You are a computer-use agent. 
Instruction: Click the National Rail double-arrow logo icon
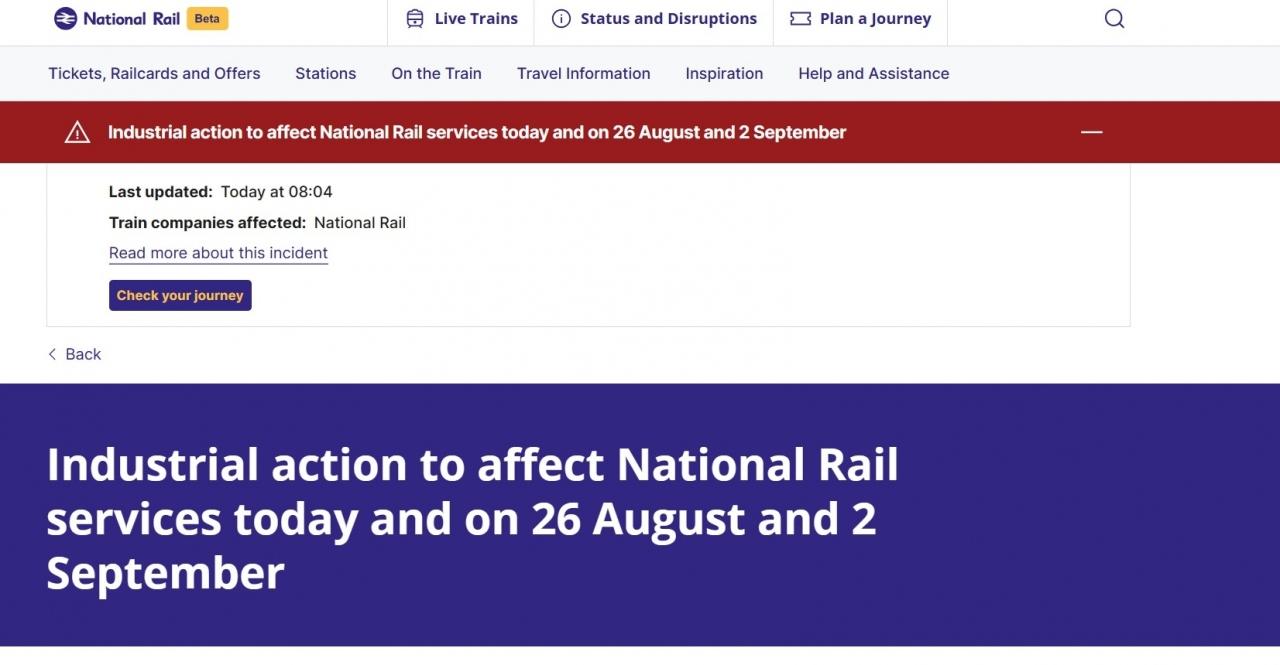(x=65, y=18)
